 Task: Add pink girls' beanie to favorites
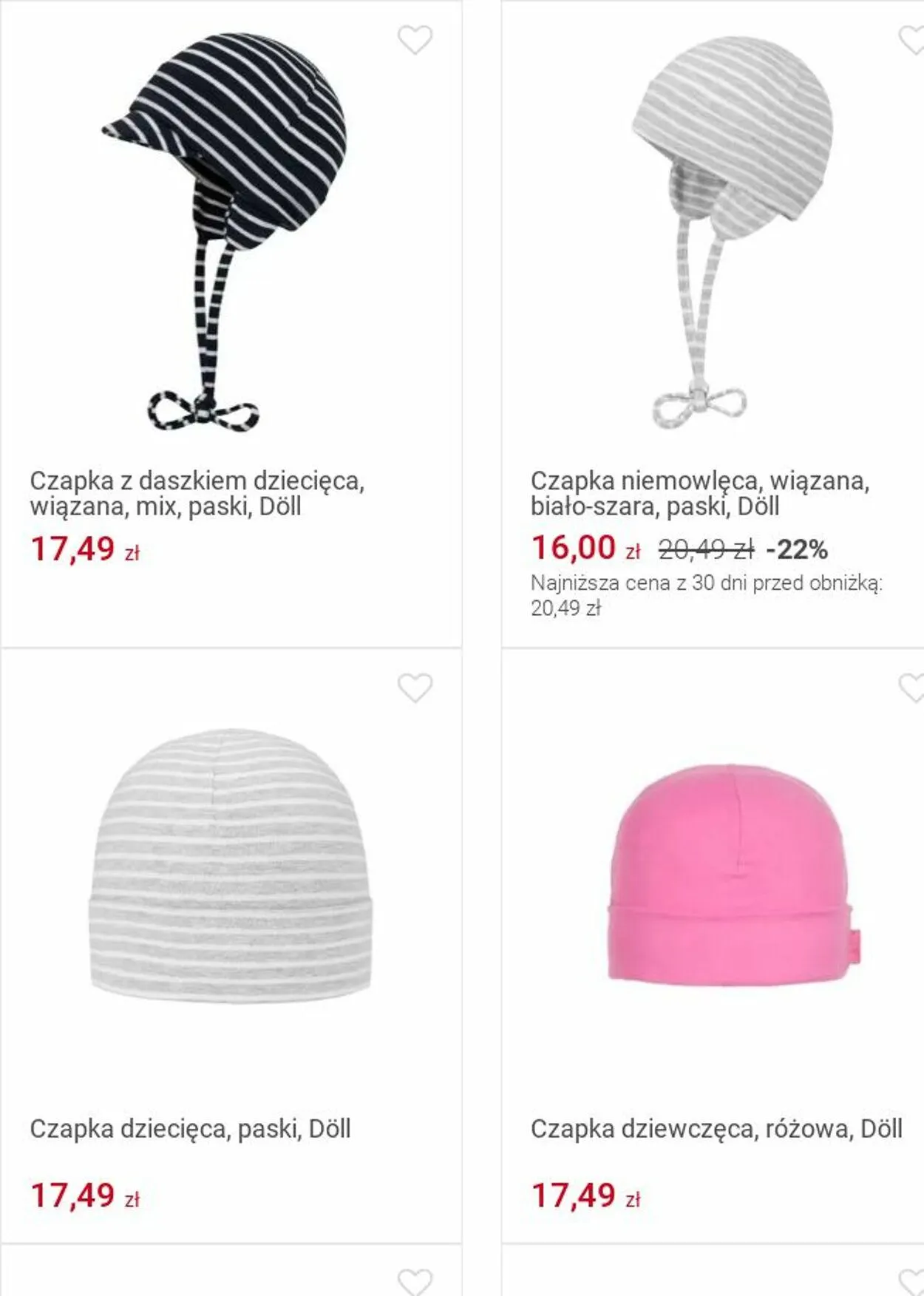click(911, 688)
